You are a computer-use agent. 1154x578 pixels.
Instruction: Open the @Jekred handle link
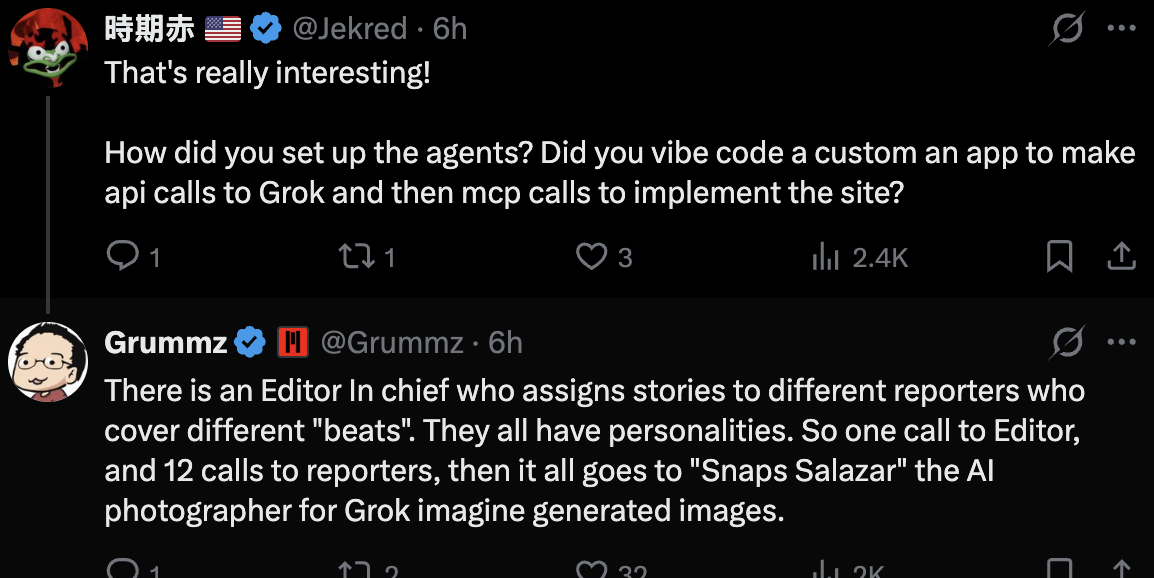pos(350,29)
